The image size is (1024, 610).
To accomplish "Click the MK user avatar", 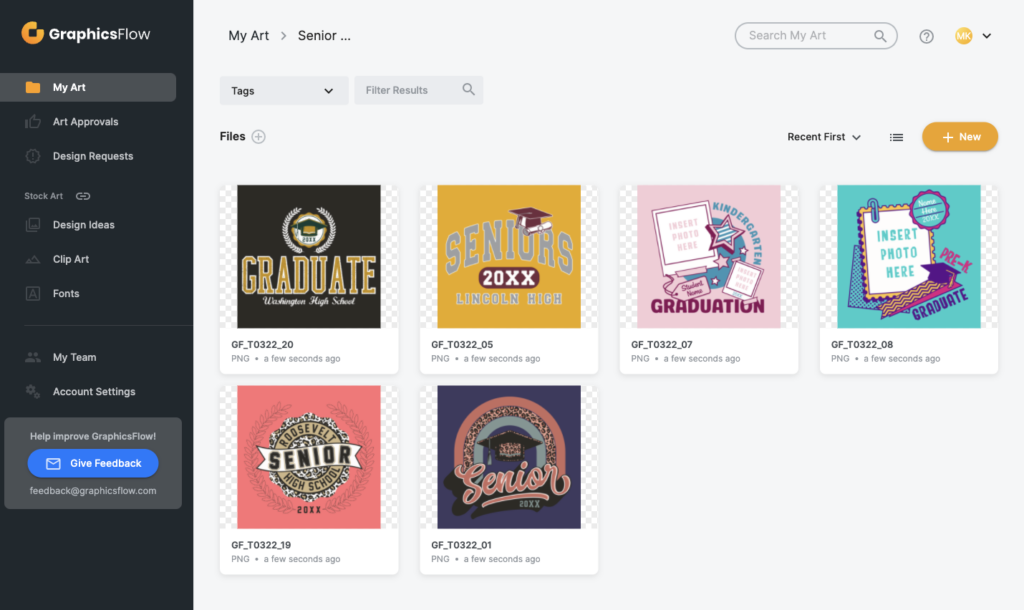I will tap(963, 36).
